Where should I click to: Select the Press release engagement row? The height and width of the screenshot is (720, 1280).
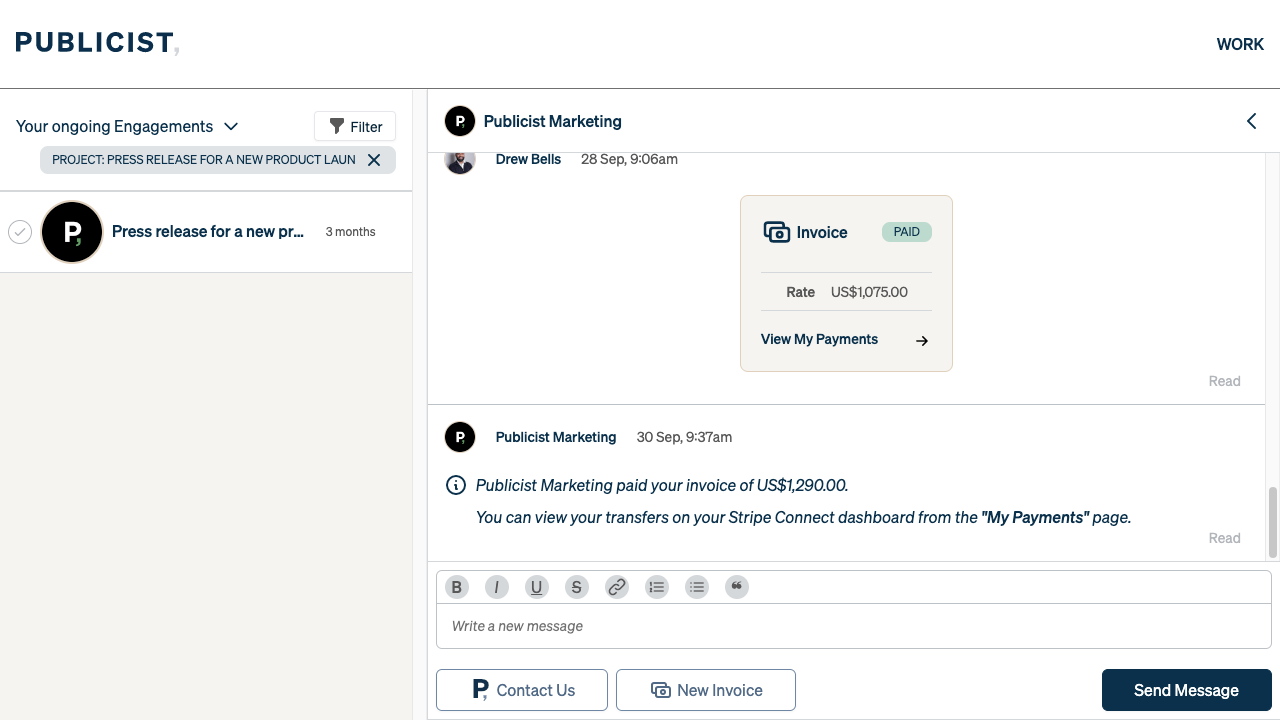(206, 232)
